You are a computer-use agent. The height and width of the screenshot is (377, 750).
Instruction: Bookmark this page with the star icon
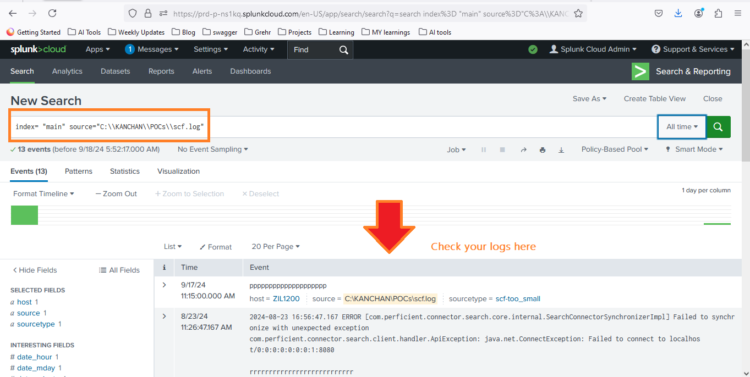point(578,13)
